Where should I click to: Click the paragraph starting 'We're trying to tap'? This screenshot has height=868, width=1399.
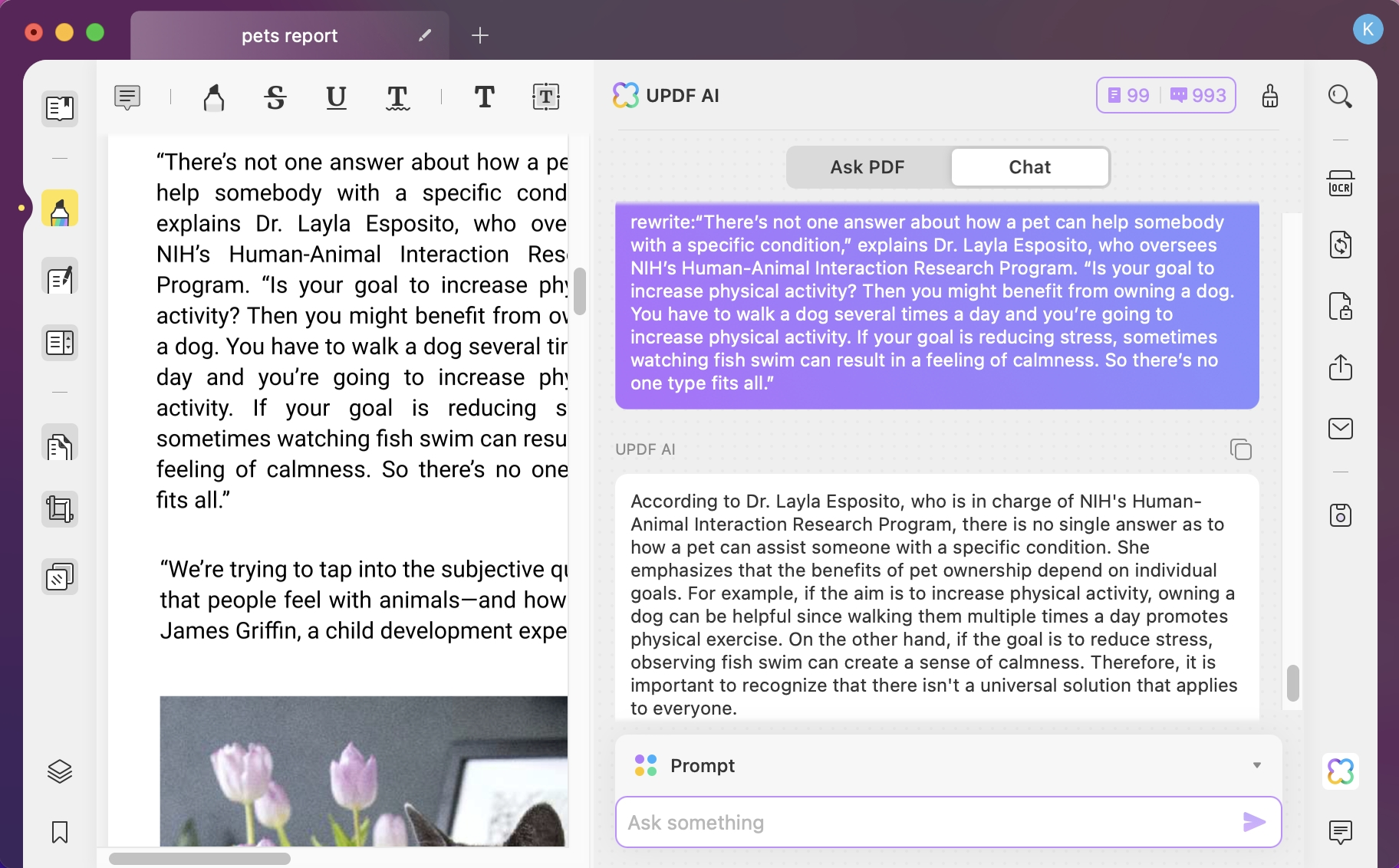point(364,600)
